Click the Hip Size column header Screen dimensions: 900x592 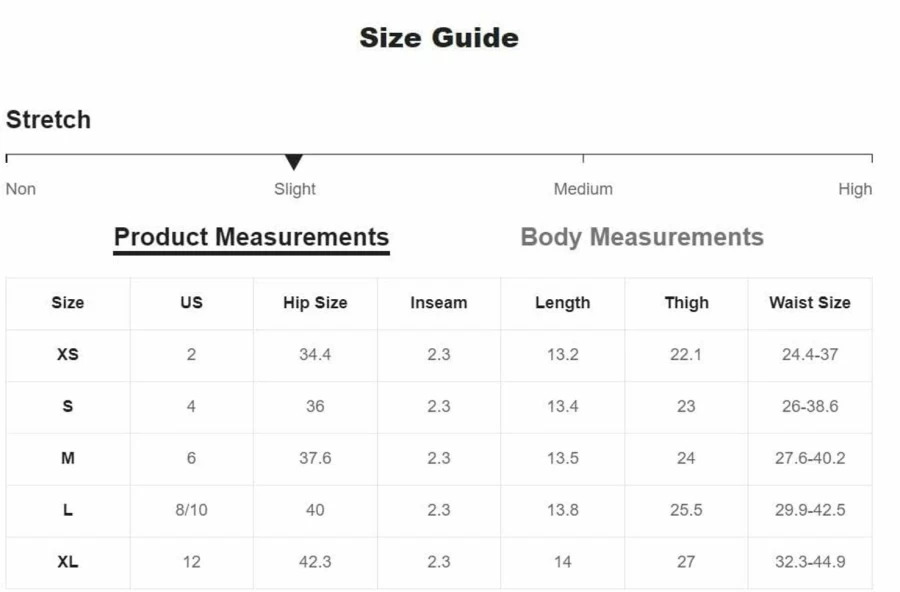click(x=315, y=303)
